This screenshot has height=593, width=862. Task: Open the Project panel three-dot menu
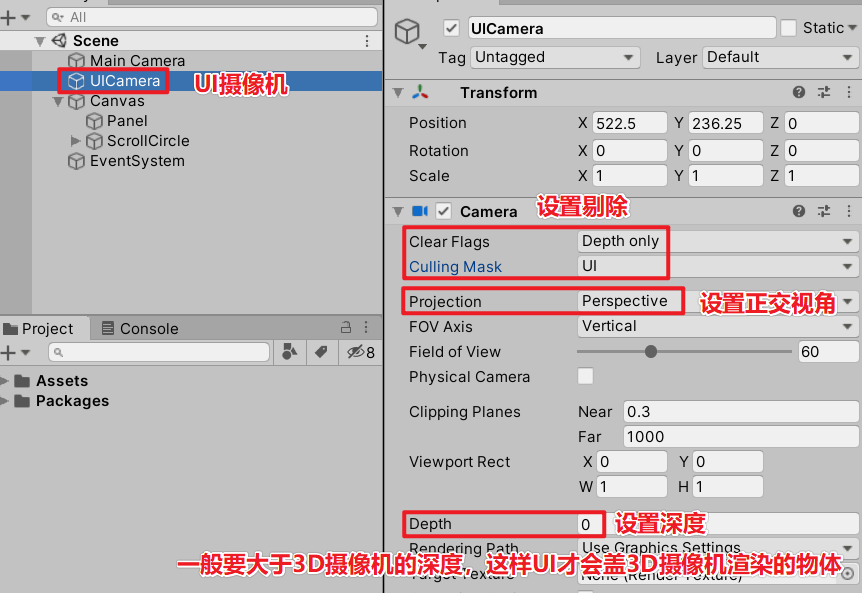point(366,328)
